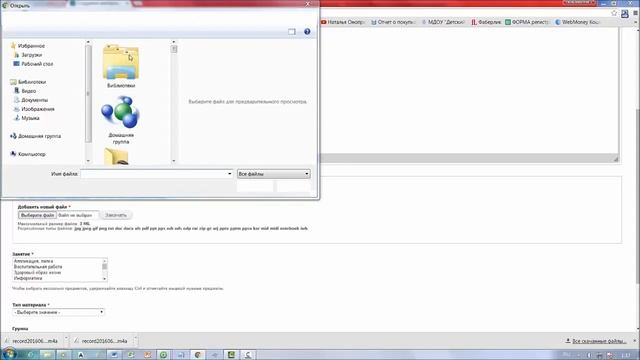The image size is (640, 360).
Task: Click the green circular taskbar icon
Action: click(164, 355)
